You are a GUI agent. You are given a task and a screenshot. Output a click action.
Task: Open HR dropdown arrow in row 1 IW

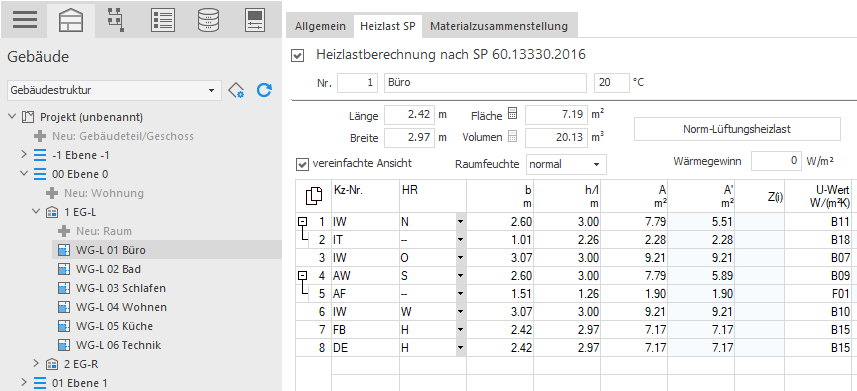(460, 222)
